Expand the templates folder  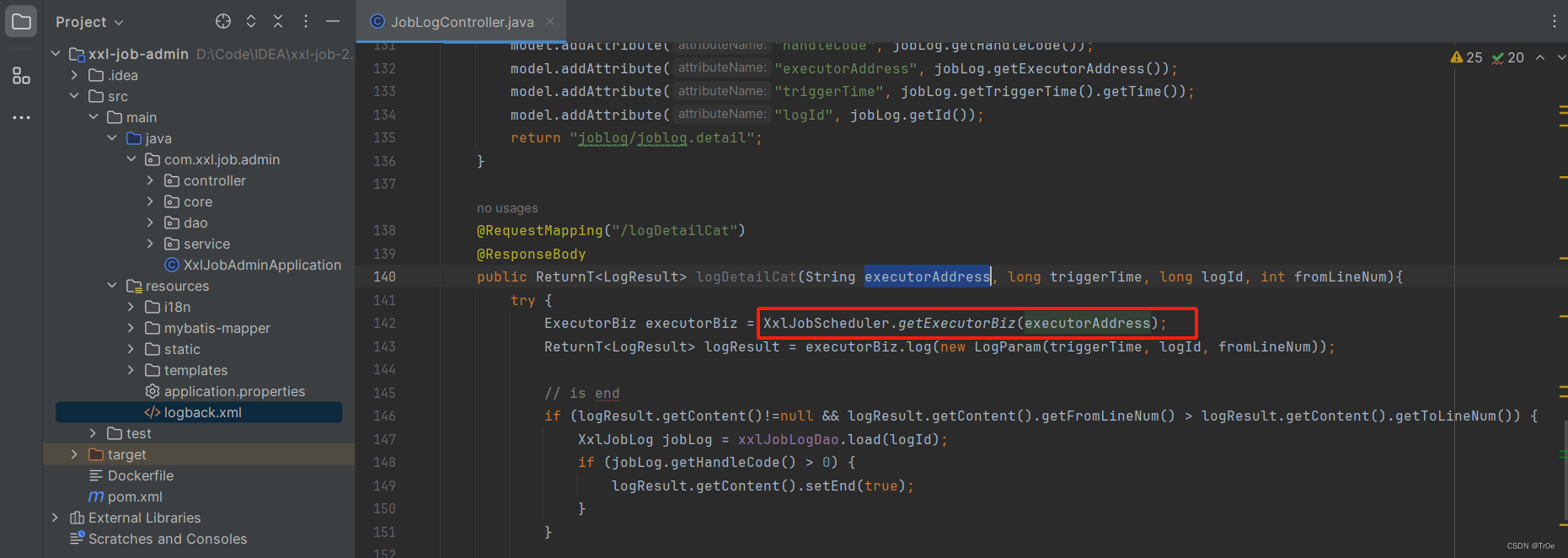click(131, 370)
